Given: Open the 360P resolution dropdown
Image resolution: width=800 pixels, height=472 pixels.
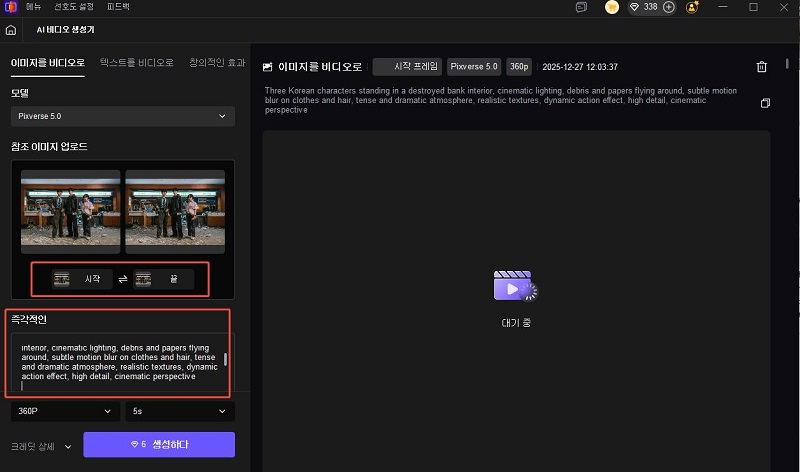Looking at the screenshot, I should click(x=65, y=411).
